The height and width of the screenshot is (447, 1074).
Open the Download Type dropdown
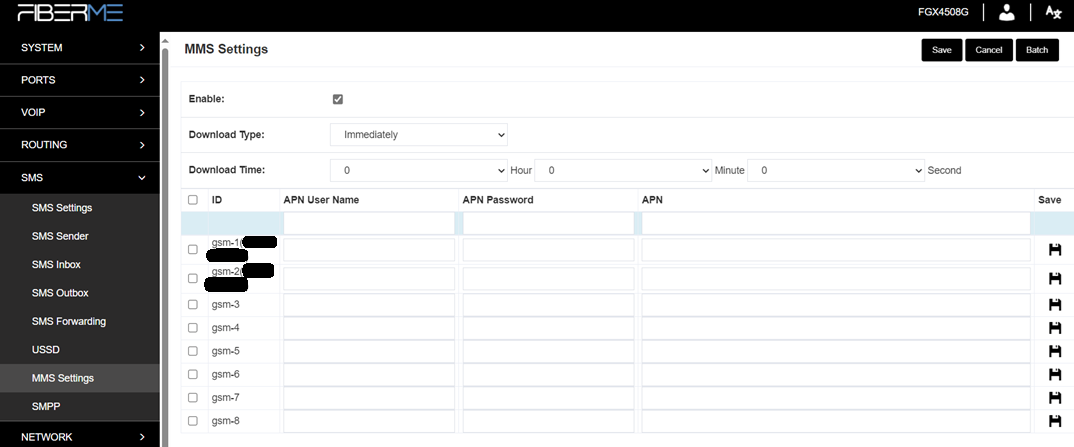pos(419,135)
